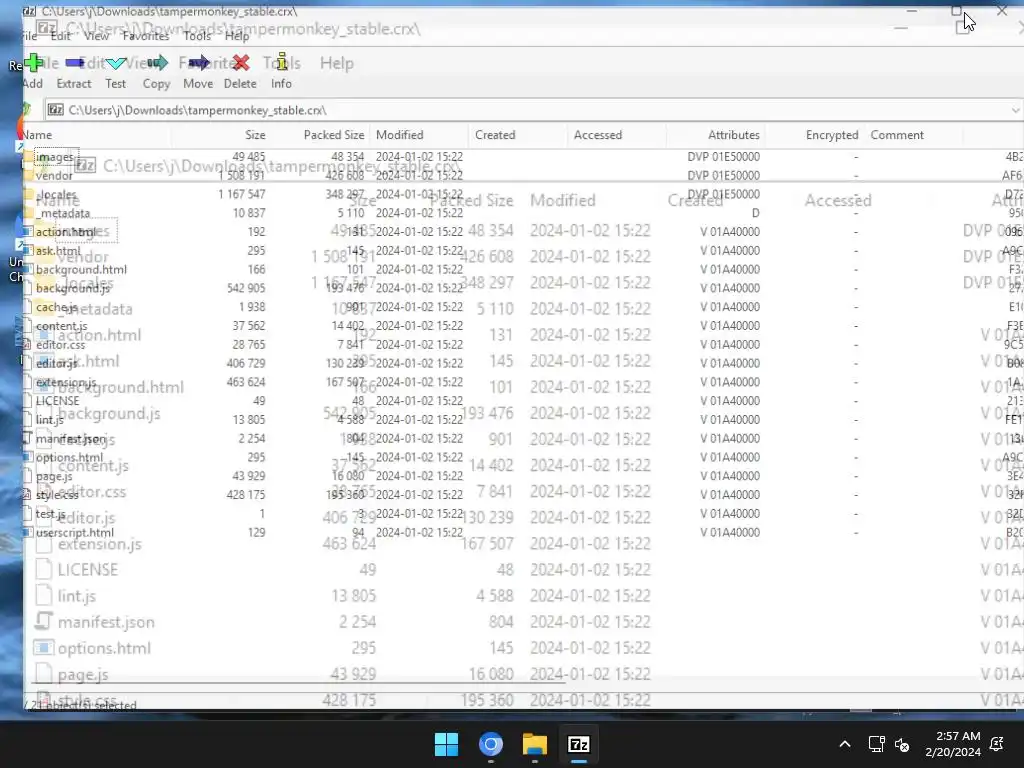Sort by the Comment column header
This screenshot has width=1024, height=768.
tap(913, 135)
